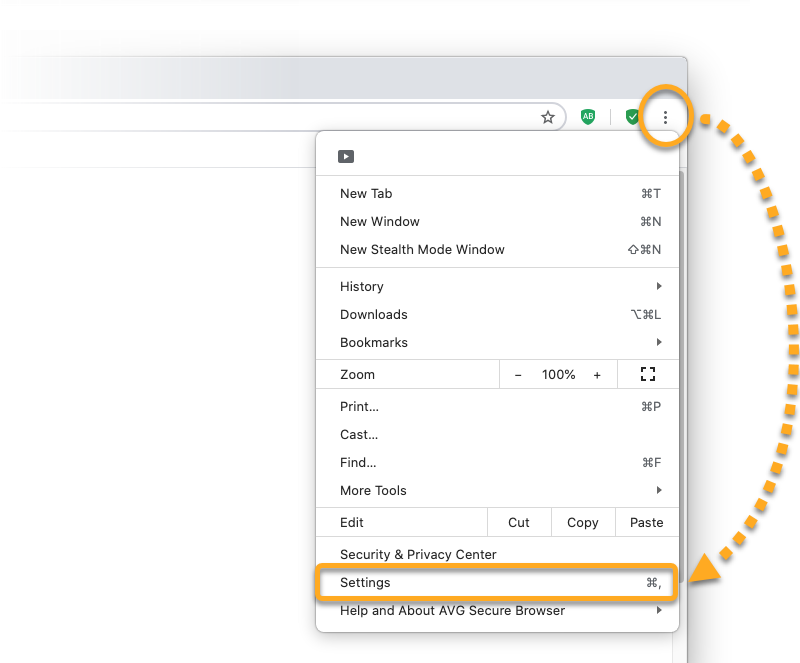Click the bookmark star icon
The height and width of the screenshot is (663, 800).
point(548,117)
